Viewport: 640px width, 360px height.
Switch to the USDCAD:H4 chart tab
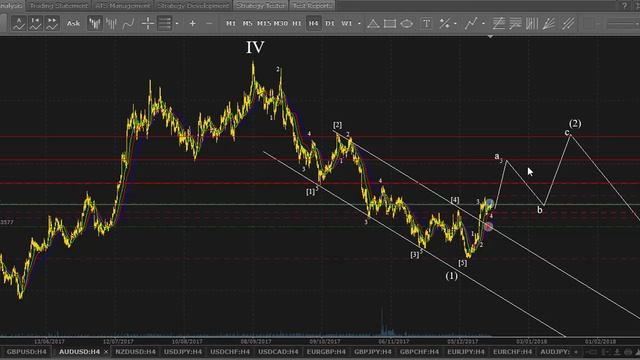(x=278, y=351)
